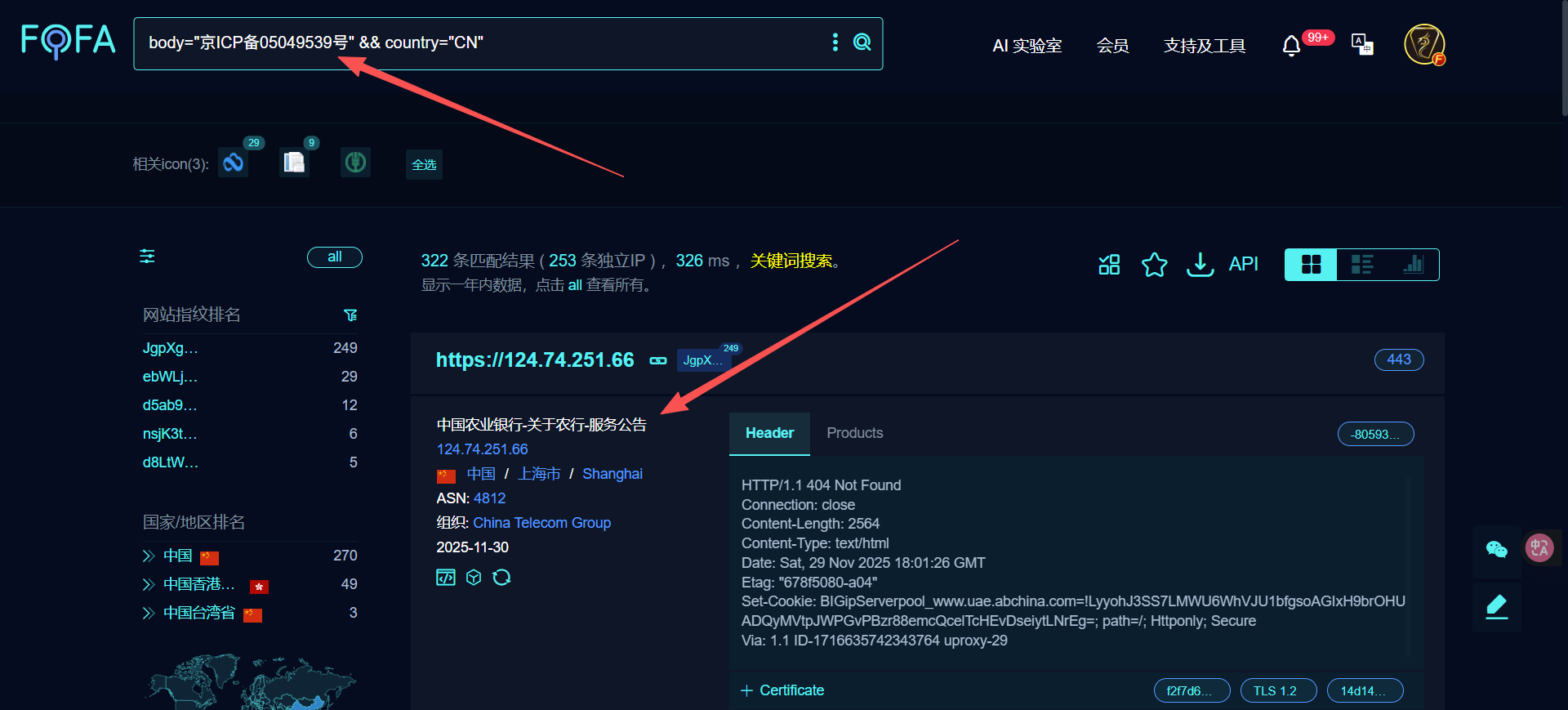
Task: Expand the Certificate section
Action: click(x=782, y=690)
